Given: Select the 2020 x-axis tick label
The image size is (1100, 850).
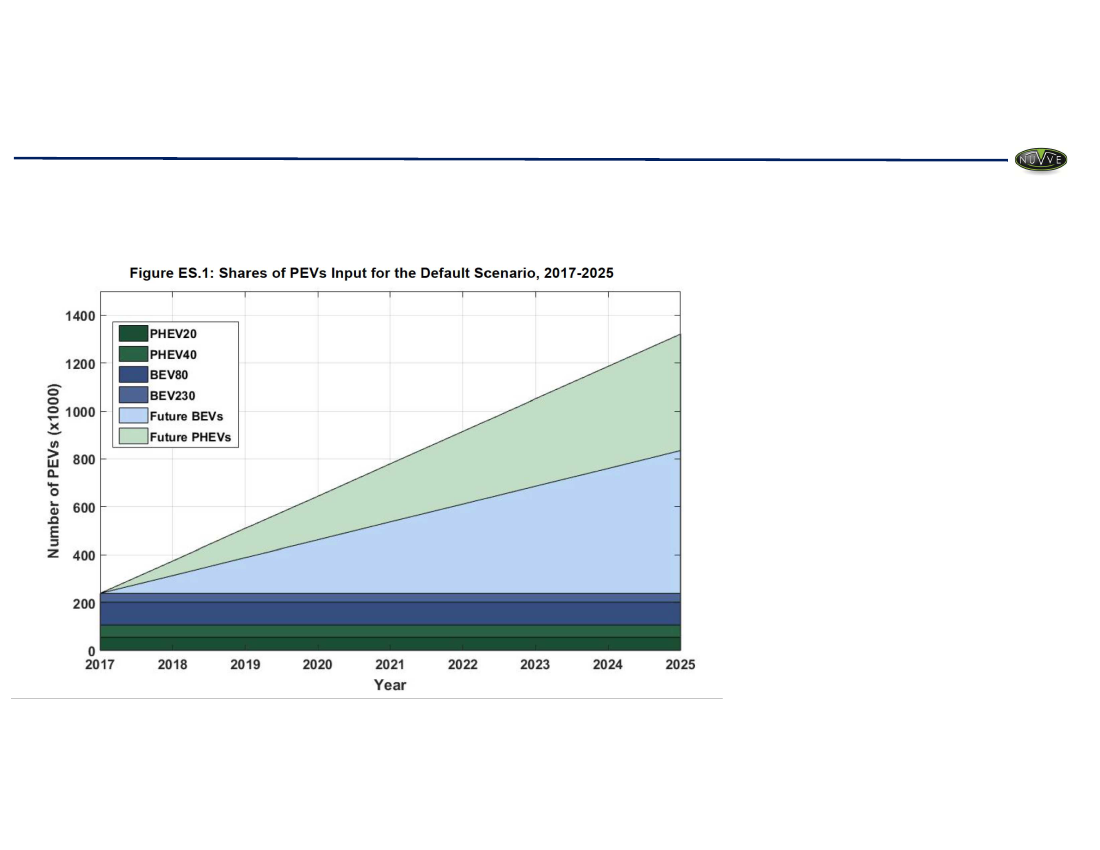Looking at the screenshot, I should [317, 664].
